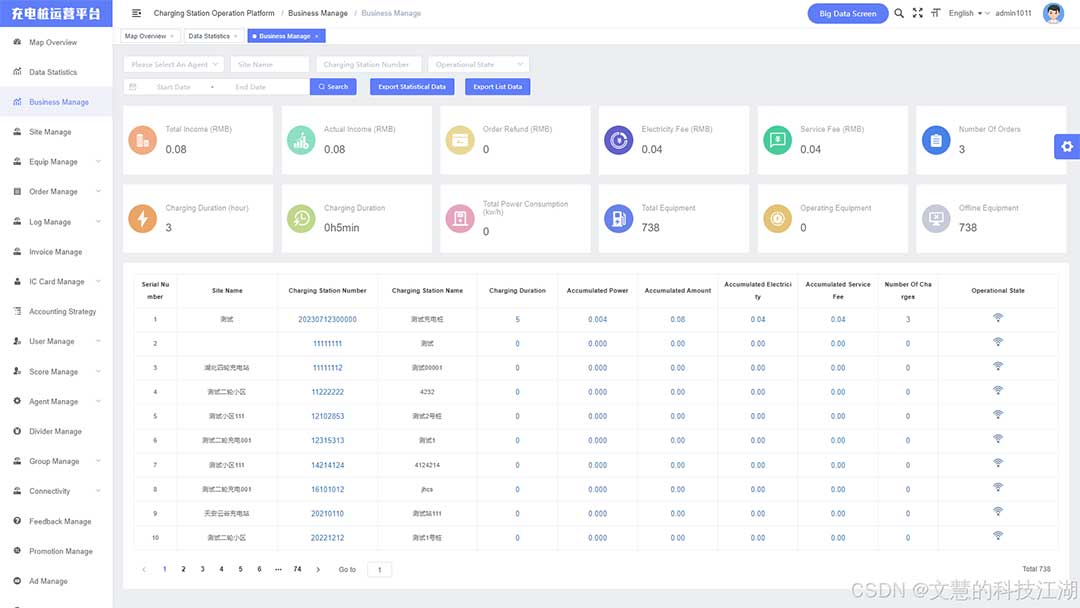This screenshot has width=1080, height=608.
Task: Open the Big Data Screen
Action: 848,13
